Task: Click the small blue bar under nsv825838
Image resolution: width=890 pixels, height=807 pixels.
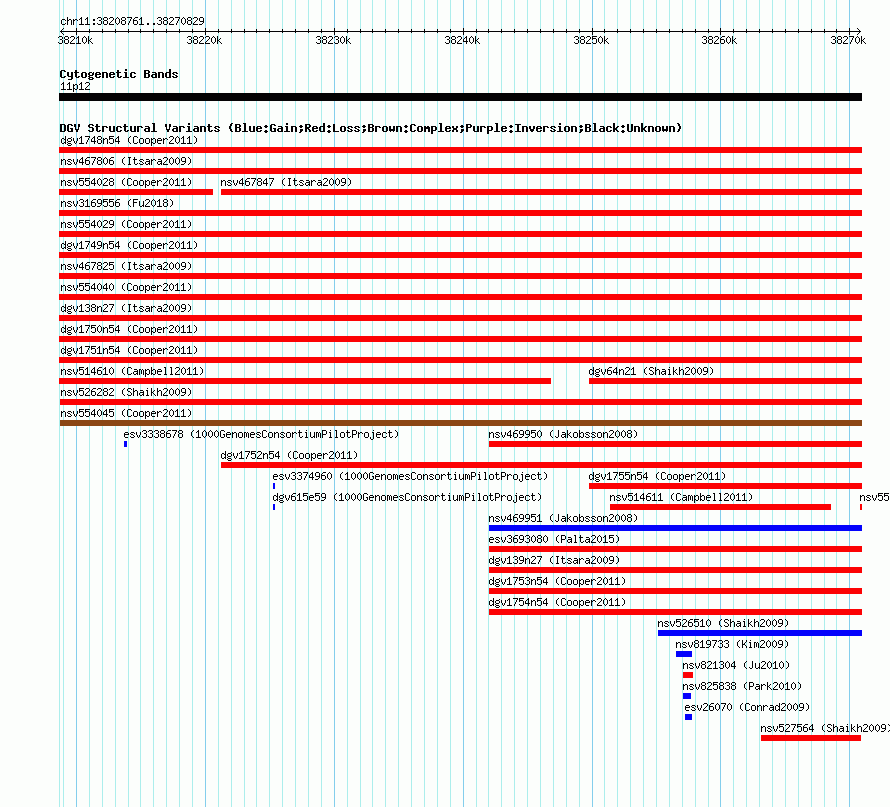Action: click(687, 696)
